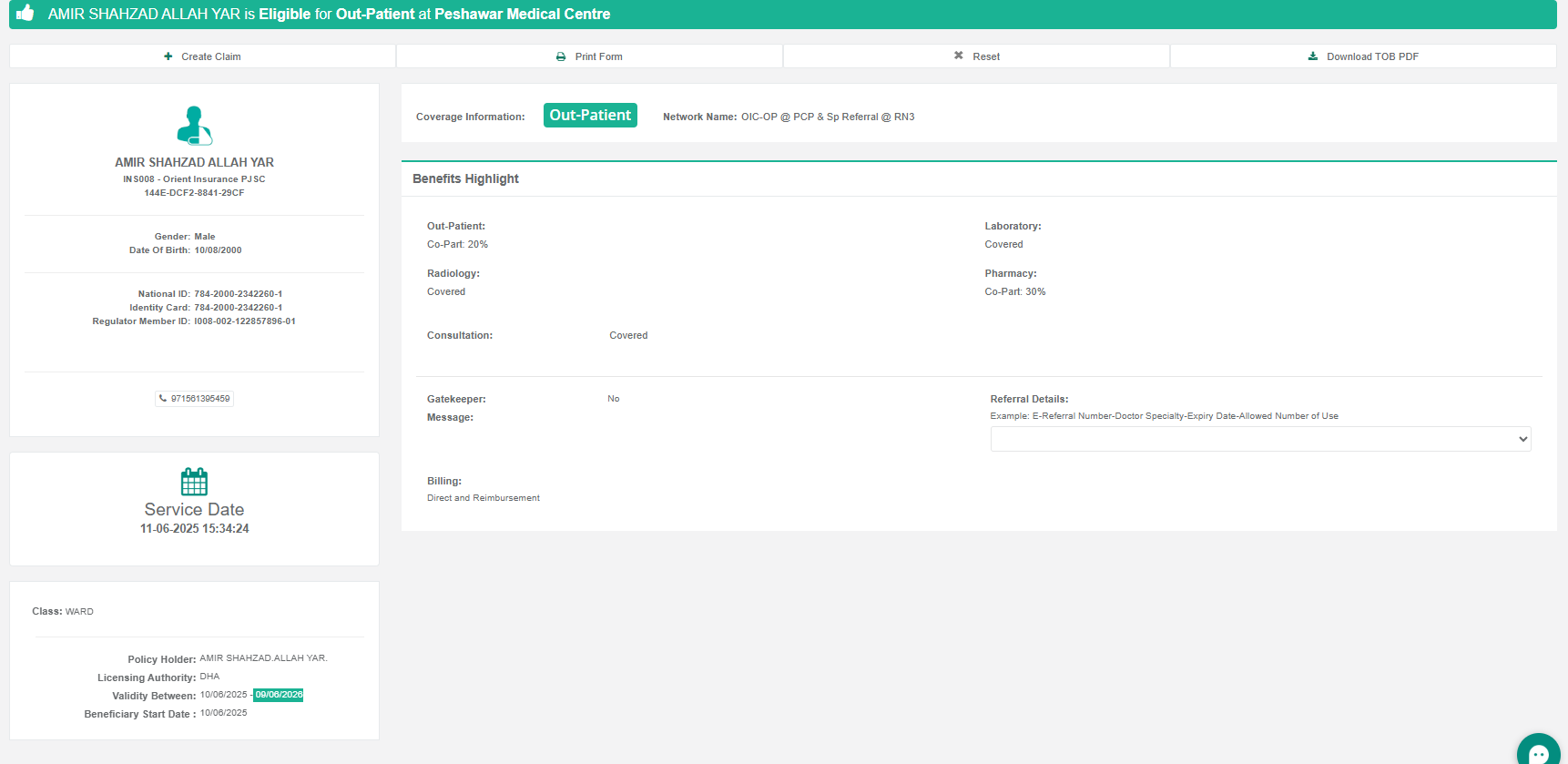The image size is (1568, 764).
Task: Click the Benefits Highlight section header
Action: click(465, 178)
